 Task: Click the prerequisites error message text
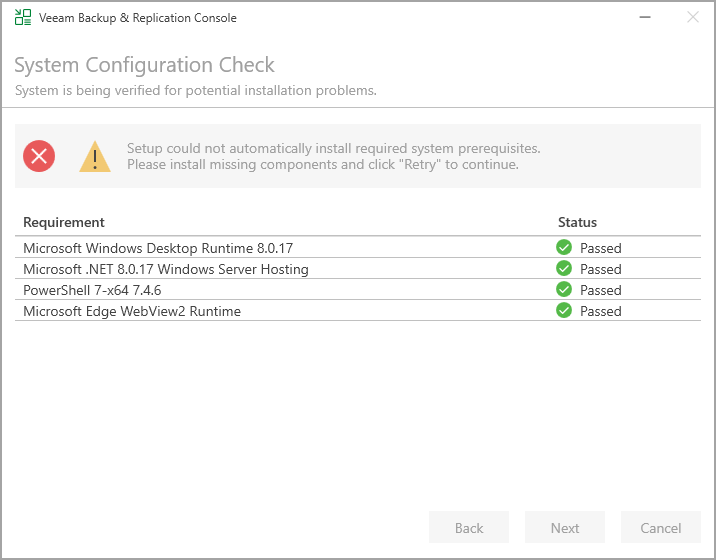coord(333,156)
